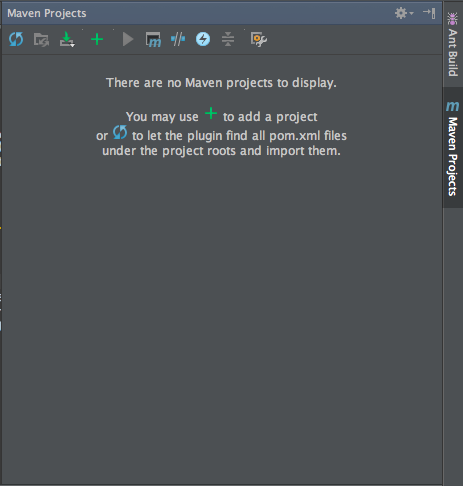Open Maven settings wrench icon
This screenshot has height=486, width=463.
tap(259, 39)
